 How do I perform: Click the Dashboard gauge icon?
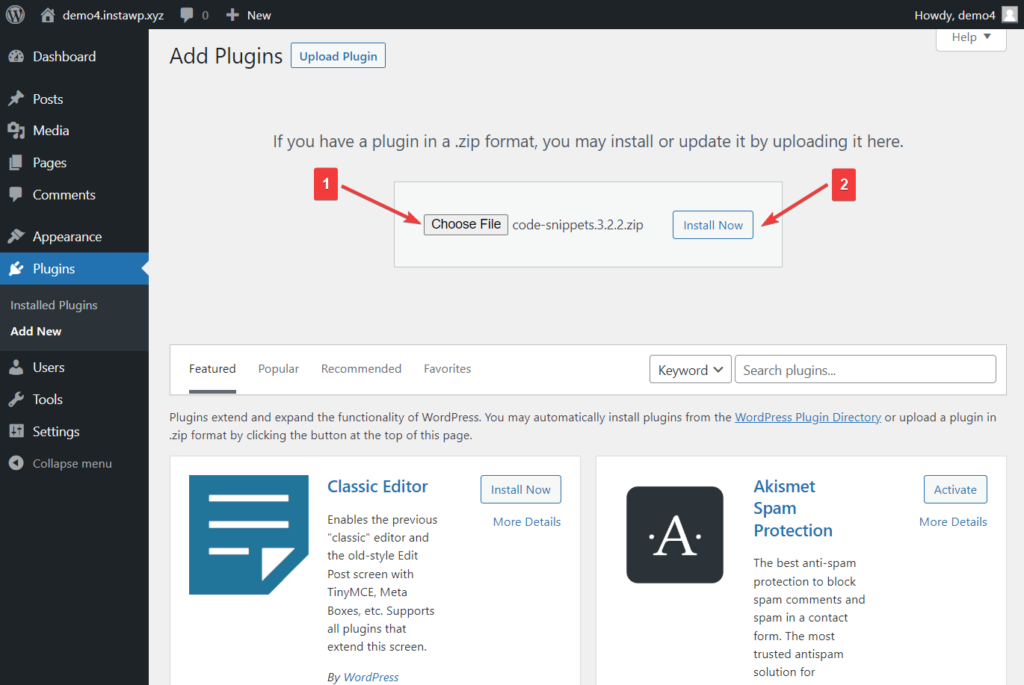[x=16, y=57]
